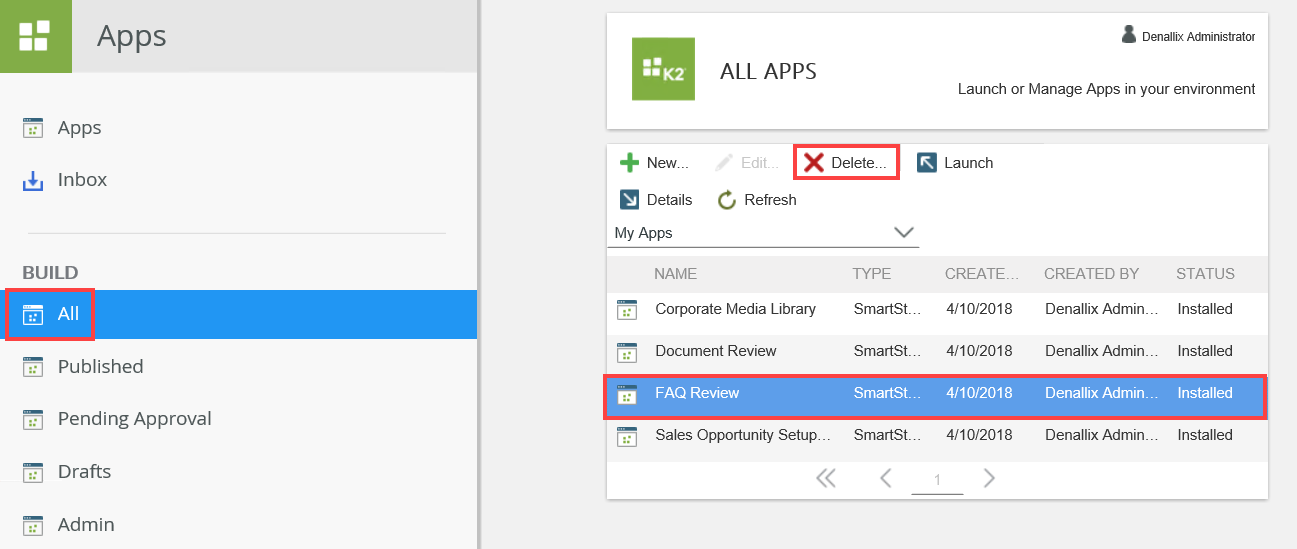Open Pending Approval apps list
This screenshot has width=1297, height=549.
coord(134,419)
